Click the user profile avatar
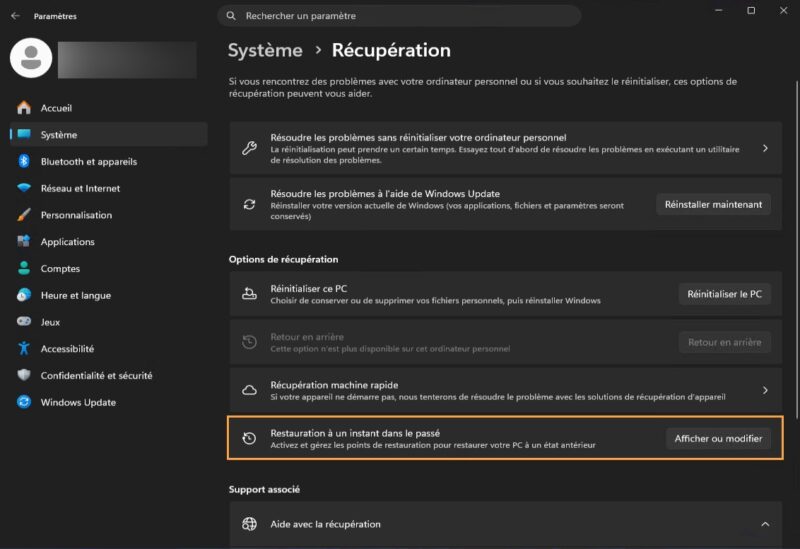Screen dimensions: 800x549 tap(31, 58)
